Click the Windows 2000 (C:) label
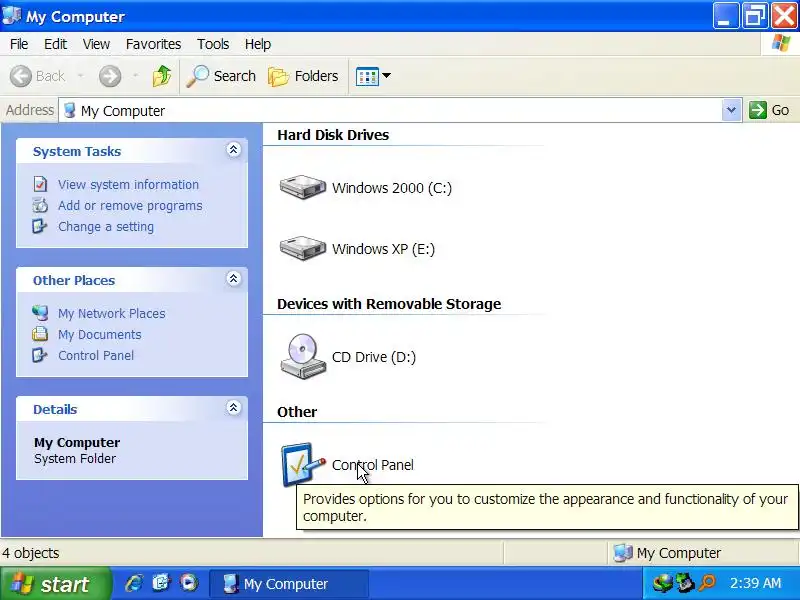The image size is (800, 600). coord(392,188)
